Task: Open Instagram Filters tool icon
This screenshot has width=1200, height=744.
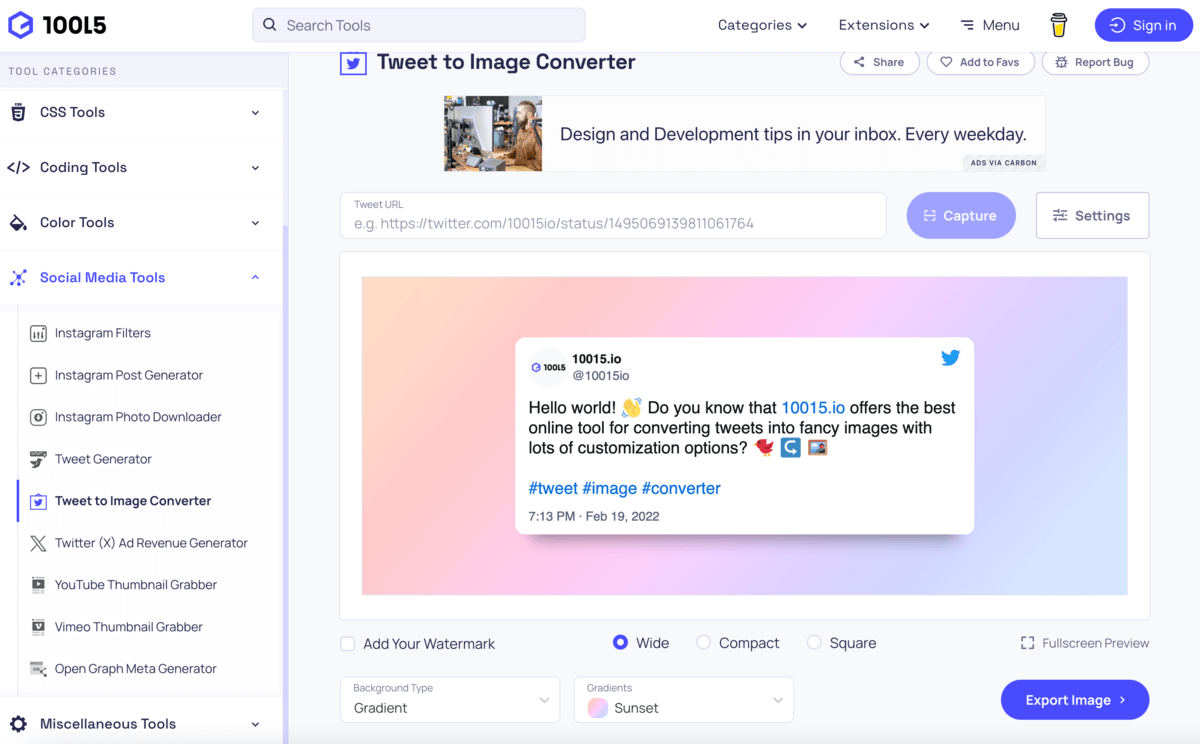Action: [38, 333]
